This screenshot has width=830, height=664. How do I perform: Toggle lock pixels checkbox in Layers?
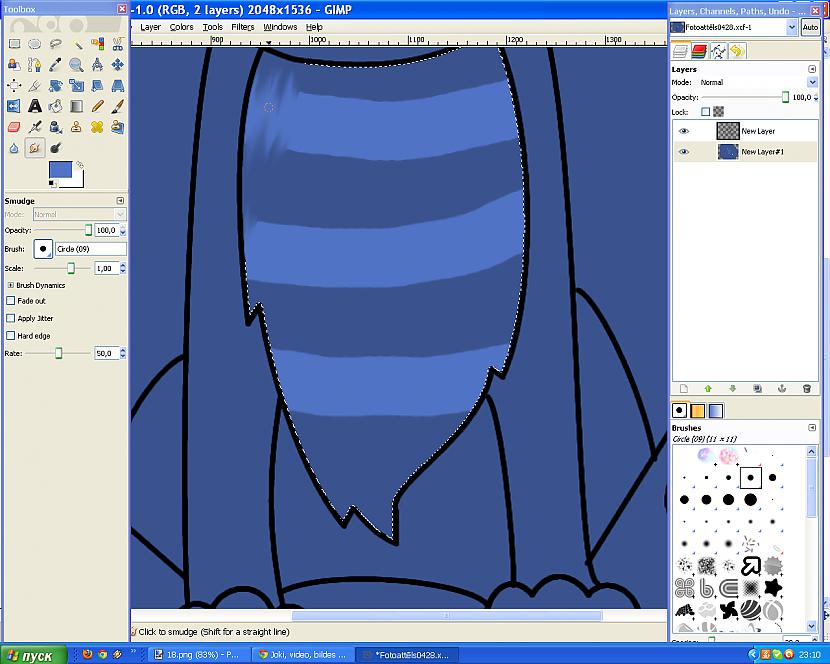click(705, 112)
